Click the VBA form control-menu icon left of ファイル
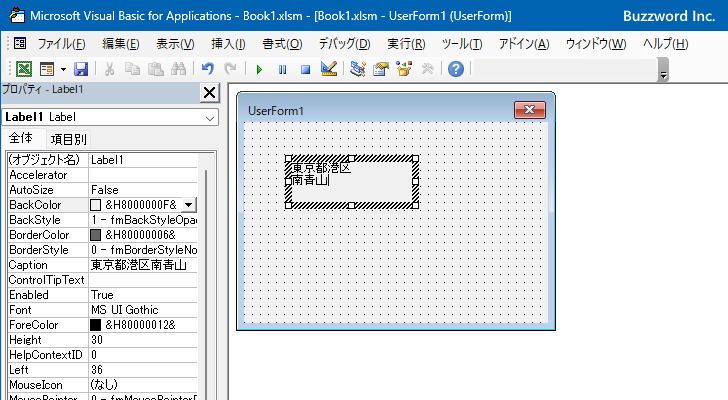The width and height of the screenshot is (728, 400). [20, 44]
